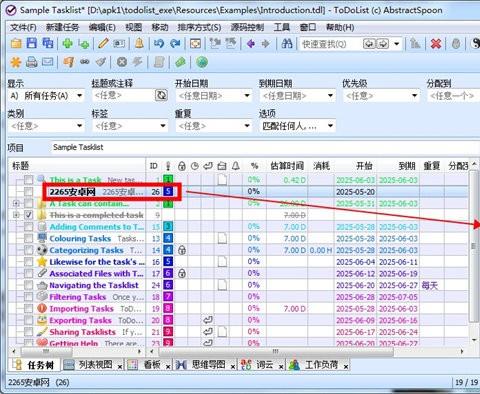Sort by the 估算时间 column header
The image size is (480, 394).
click(287, 166)
